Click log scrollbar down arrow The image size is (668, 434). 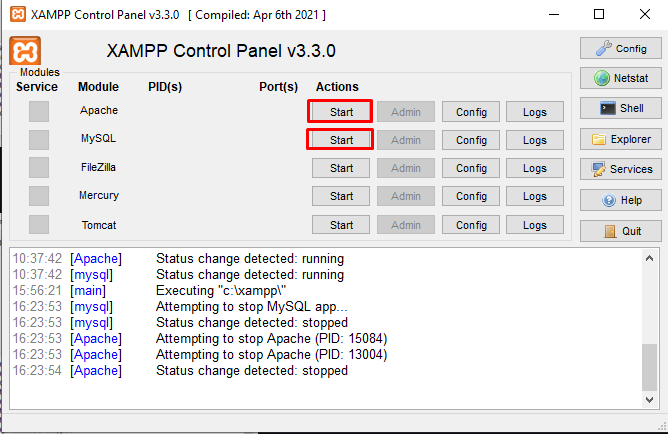click(x=649, y=400)
